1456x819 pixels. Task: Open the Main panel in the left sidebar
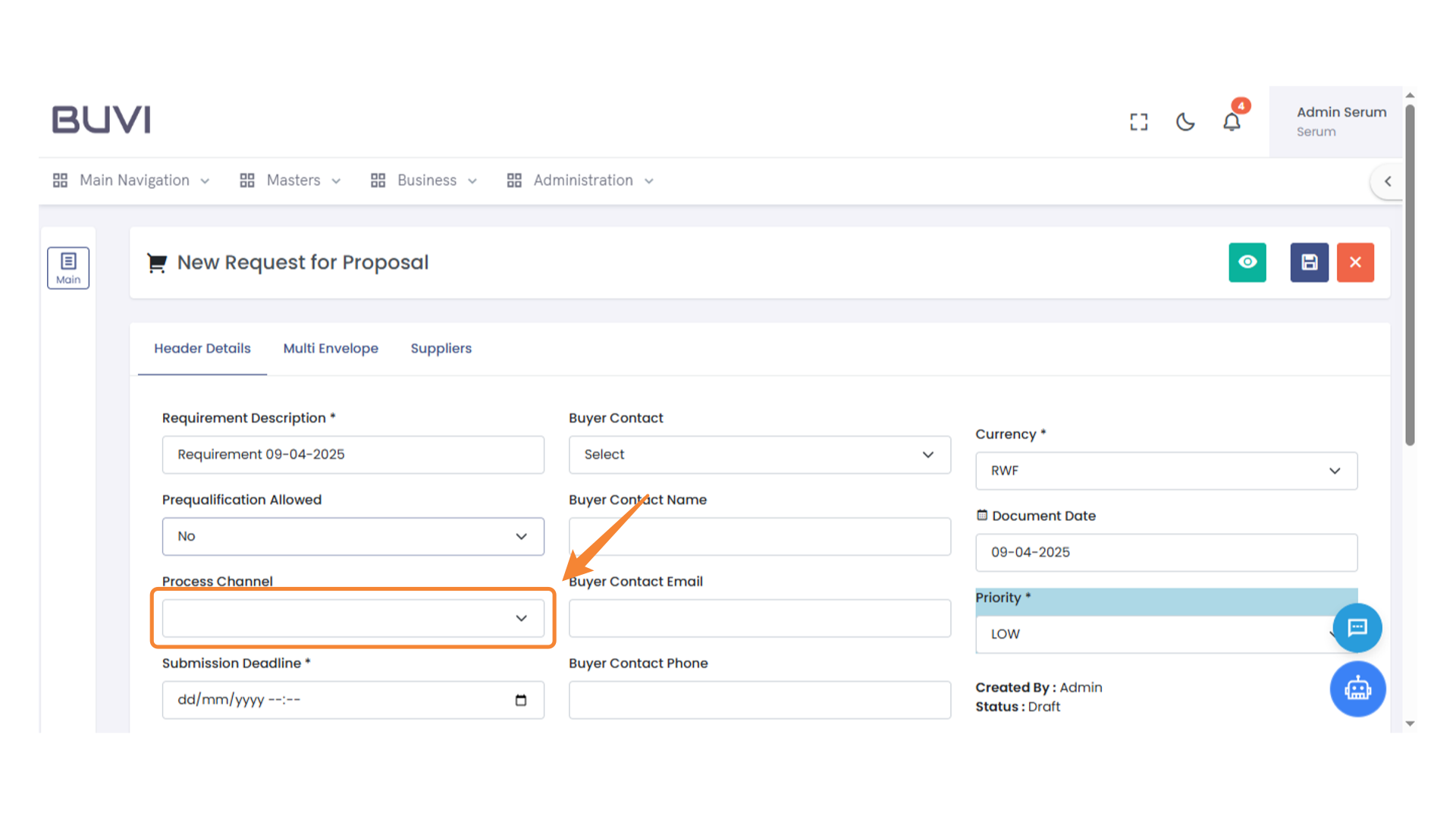tap(68, 267)
